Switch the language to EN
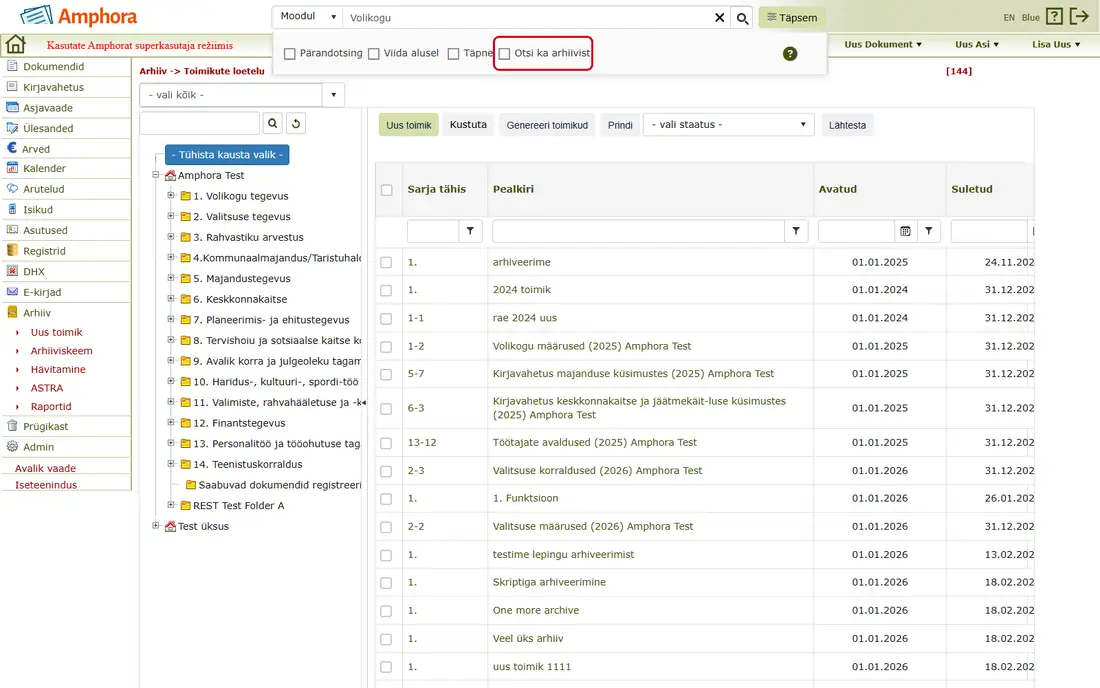1100x688 pixels. (1009, 18)
